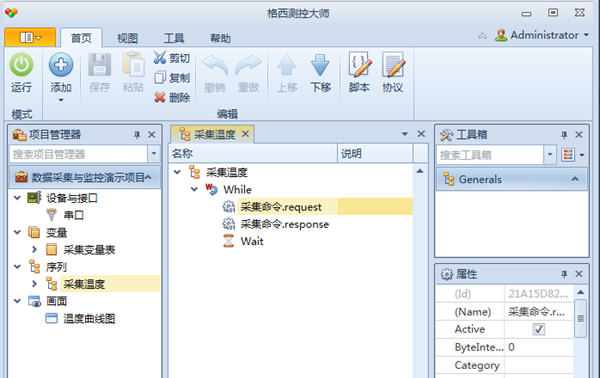Collapse the root 采集温度 sequence node

tap(177, 172)
